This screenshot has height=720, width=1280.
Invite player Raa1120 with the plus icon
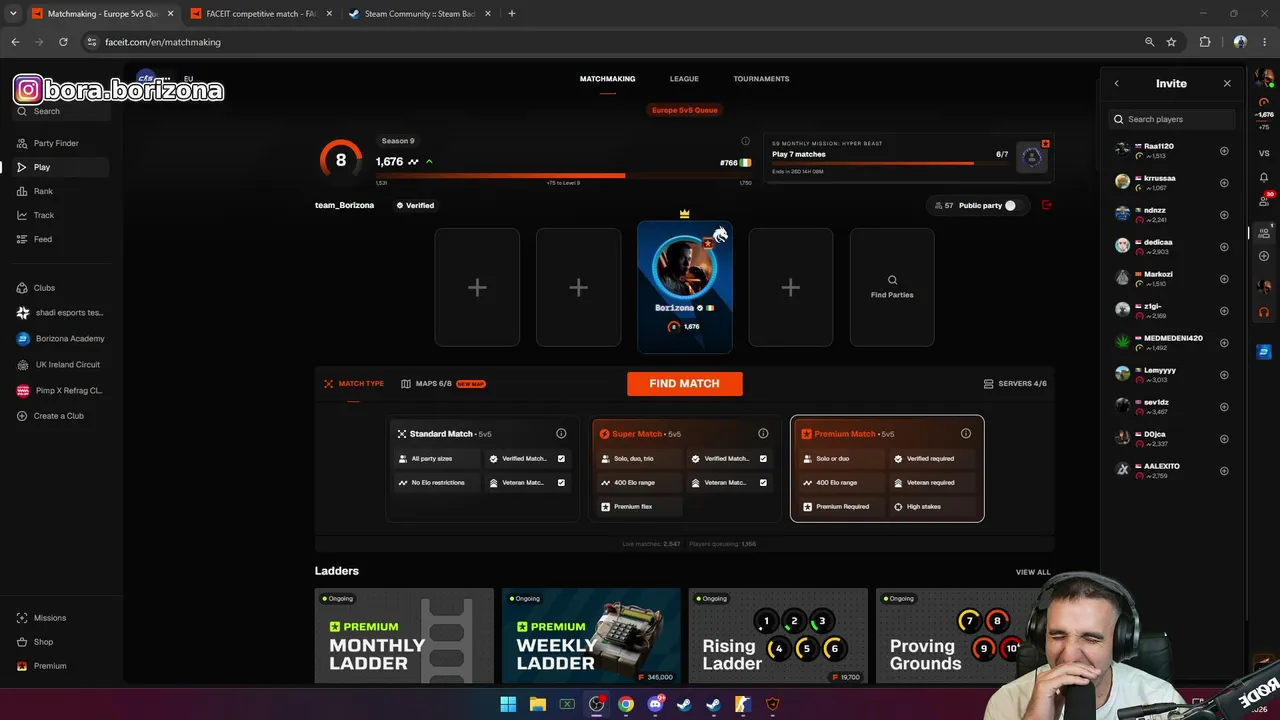pyautogui.click(x=1224, y=151)
